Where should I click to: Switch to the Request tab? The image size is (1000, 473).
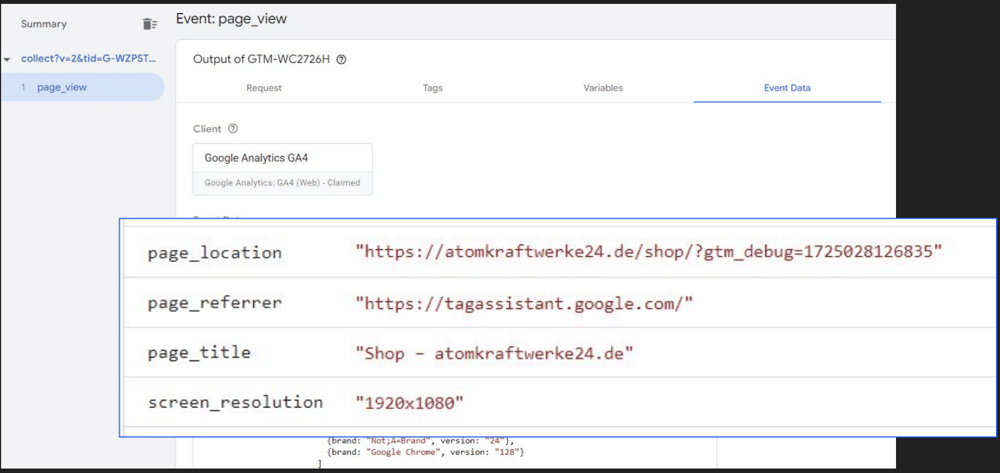(x=264, y=88)
